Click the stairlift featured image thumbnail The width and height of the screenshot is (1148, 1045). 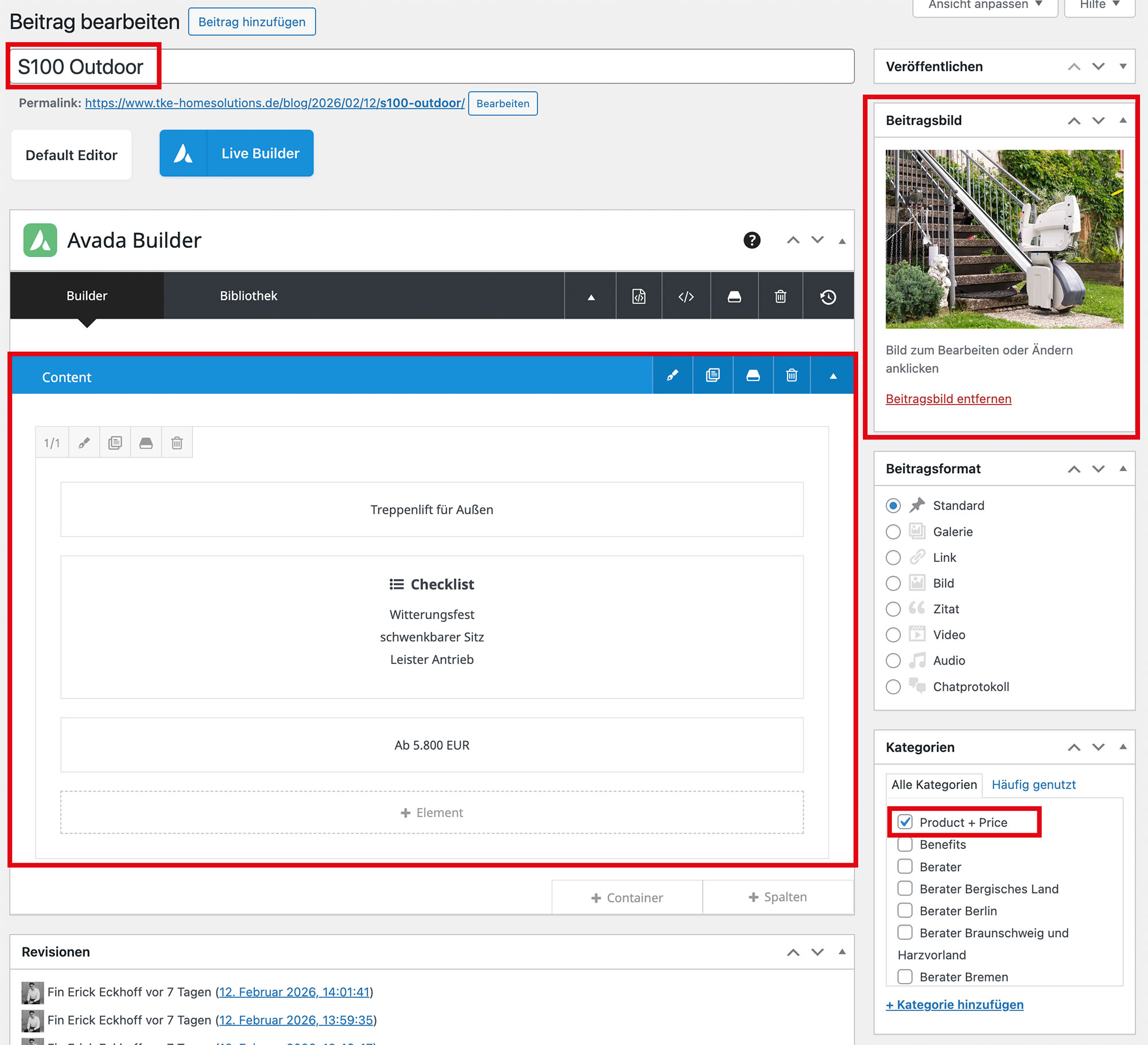point(1004,239)
